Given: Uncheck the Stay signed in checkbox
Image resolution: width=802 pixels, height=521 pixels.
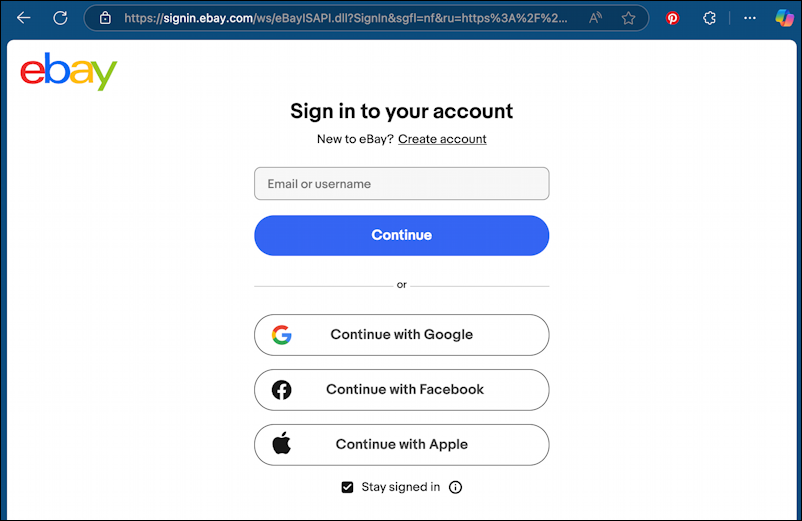Looking at the screenshot, I should click(x=347, y=487).
